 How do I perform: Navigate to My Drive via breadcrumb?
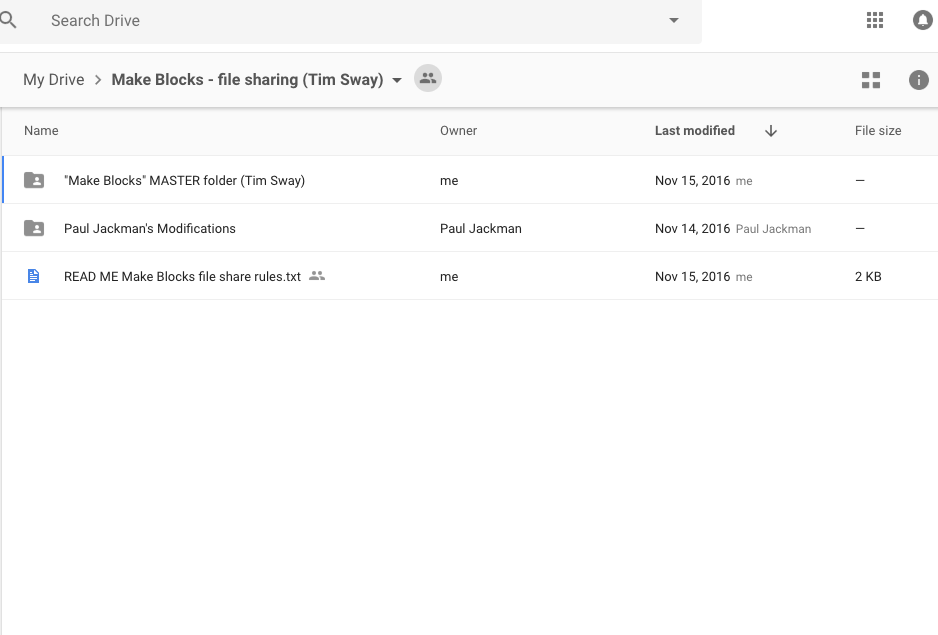pos(53,79)
